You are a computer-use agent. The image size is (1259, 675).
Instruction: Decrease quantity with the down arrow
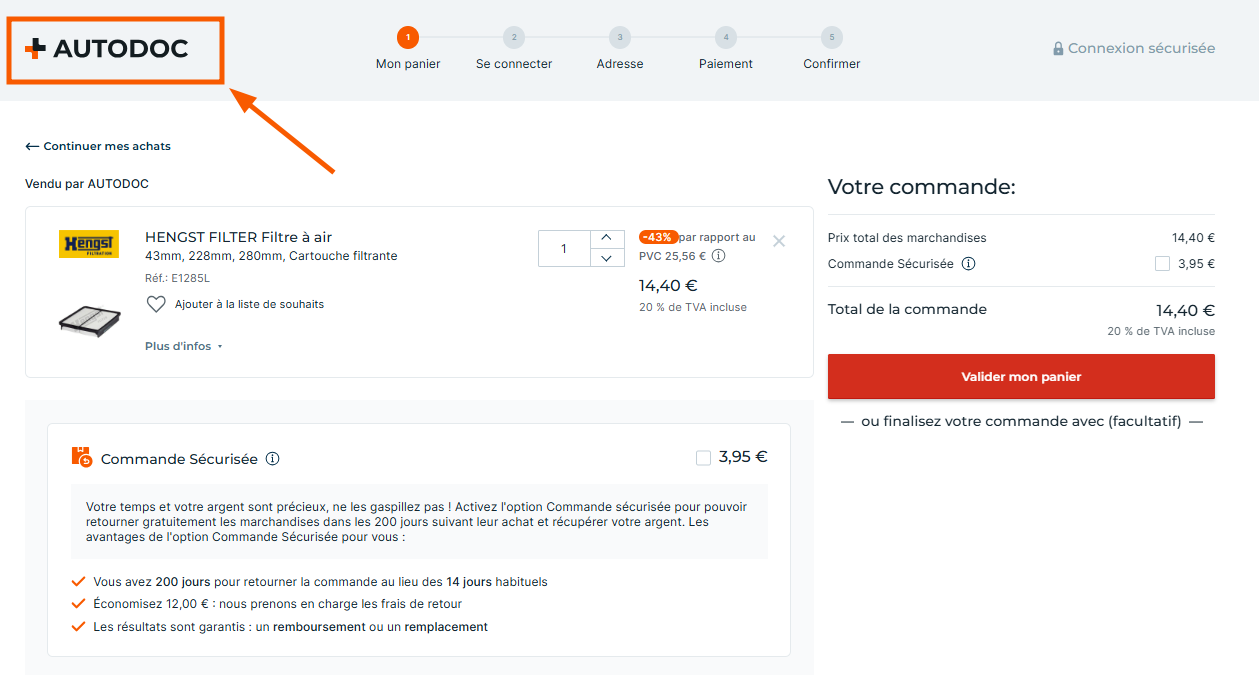607,258
